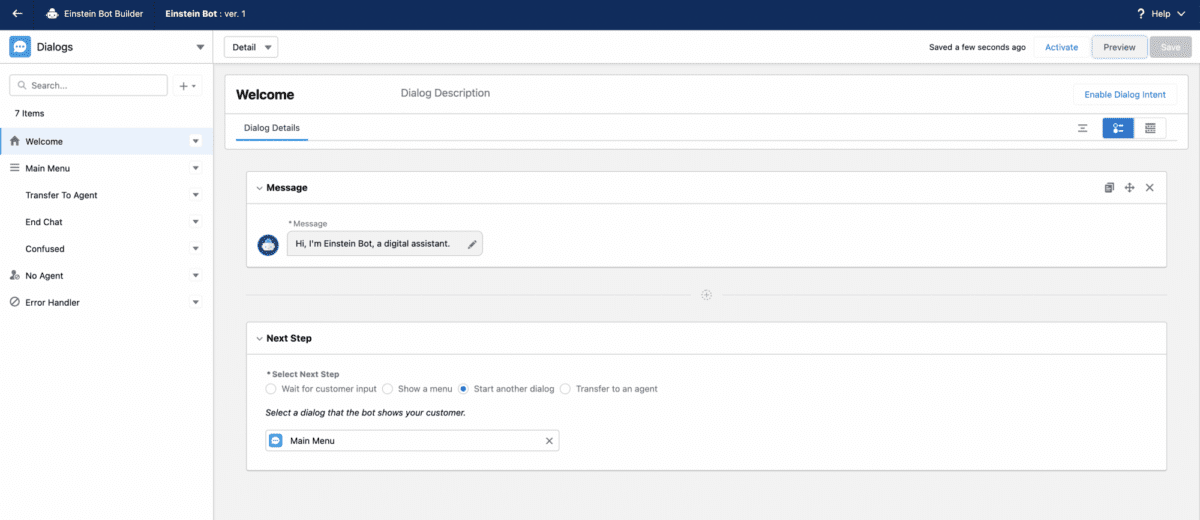The height and width of the screenshot is (520, 1200).
Task: Click the Main Menu dialog selection field
Action: pyautogui.click(x=412, y=440)
